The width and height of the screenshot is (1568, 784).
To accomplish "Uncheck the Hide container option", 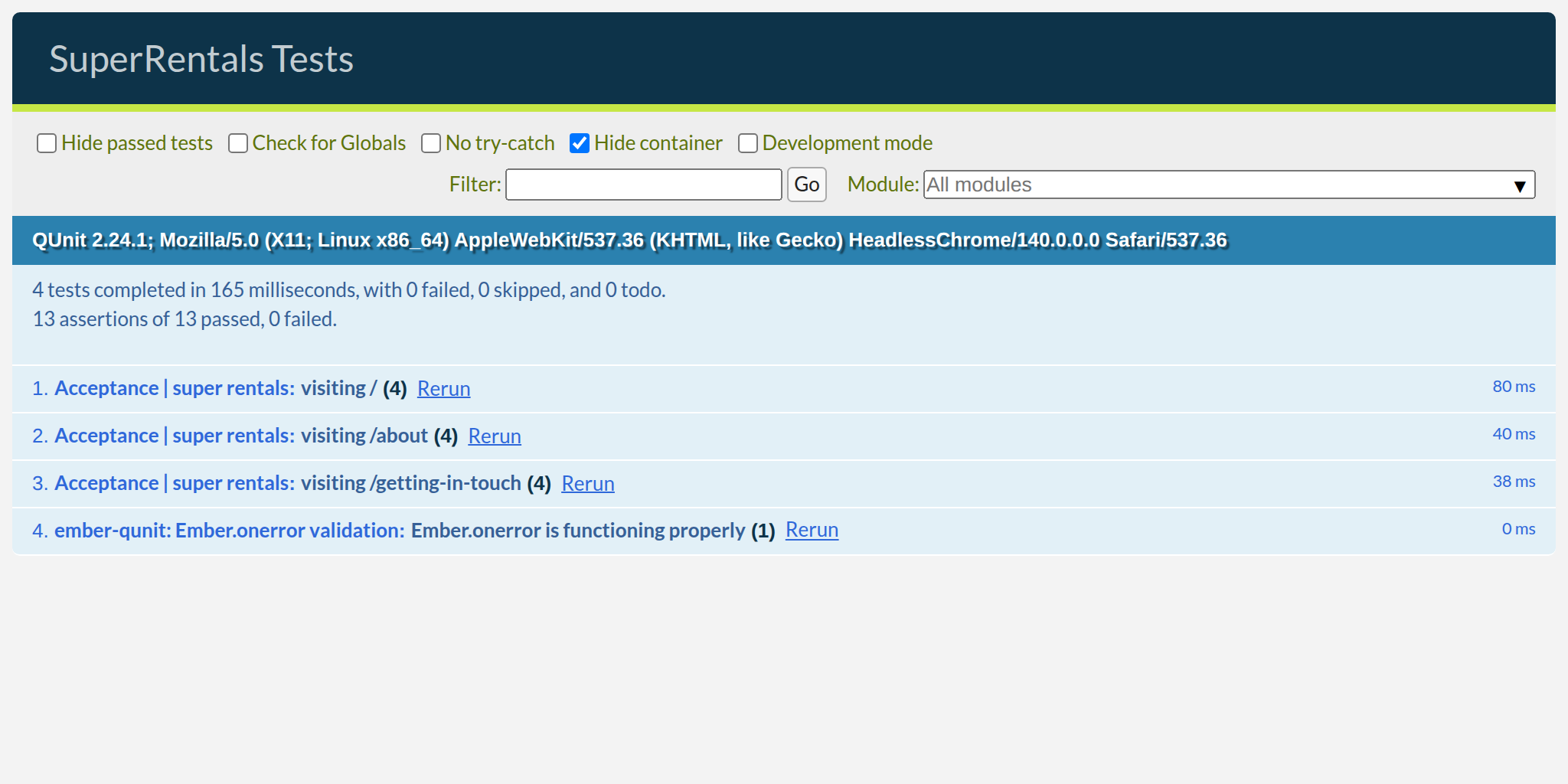I will click(580, 142).
